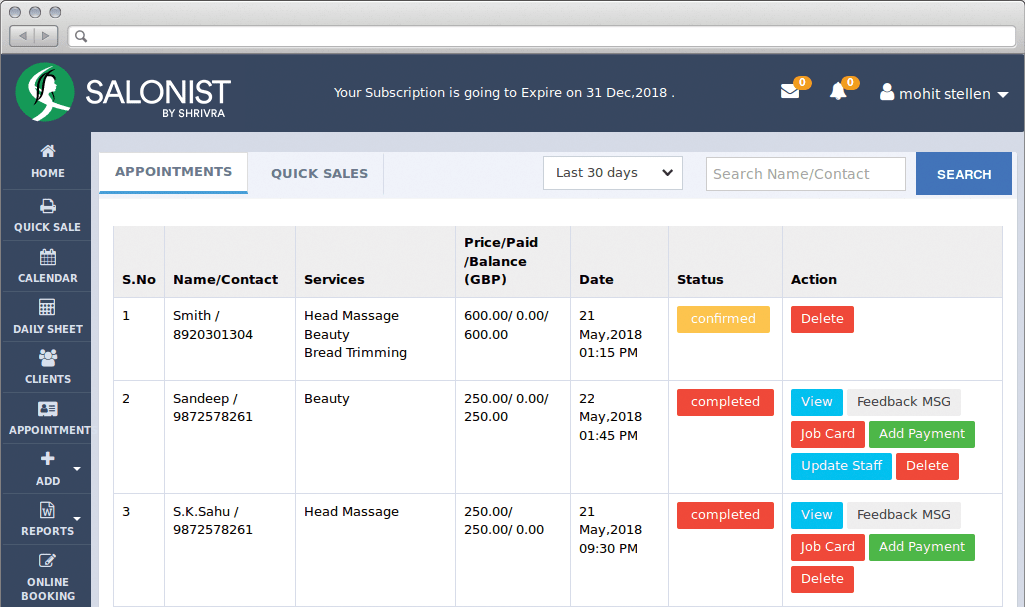Screen dimensions: 1025x607
Task: Click the blue SEARCH button
Action: tap(964, 174)
